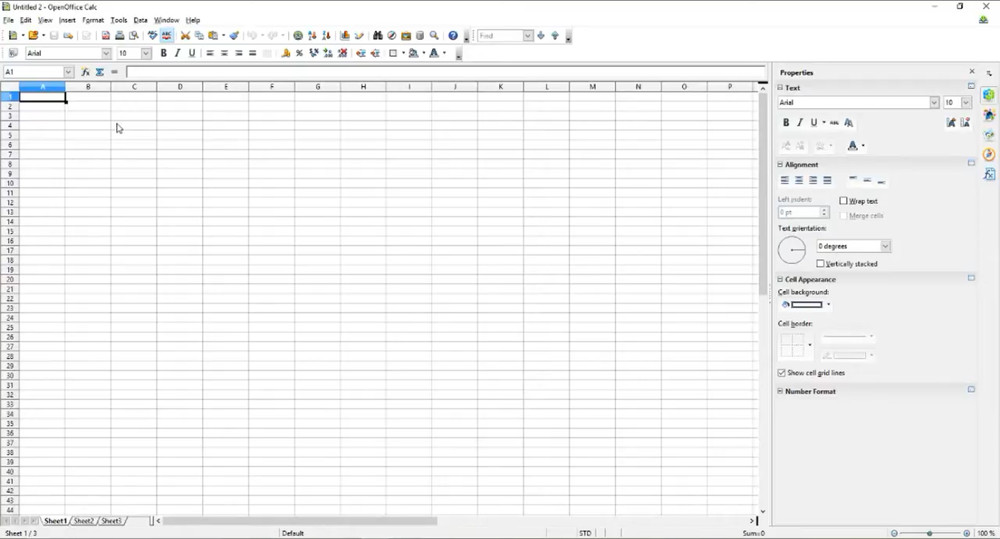Export directly as PDF icon
The height and width of the screenshot is (539, 1000).
(x=106, y=36)
